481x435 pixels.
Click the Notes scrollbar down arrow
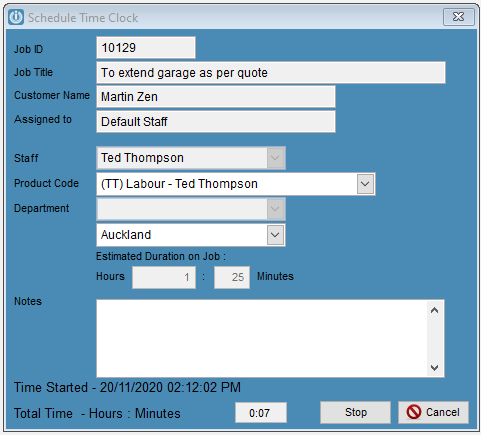pos(434,367)
